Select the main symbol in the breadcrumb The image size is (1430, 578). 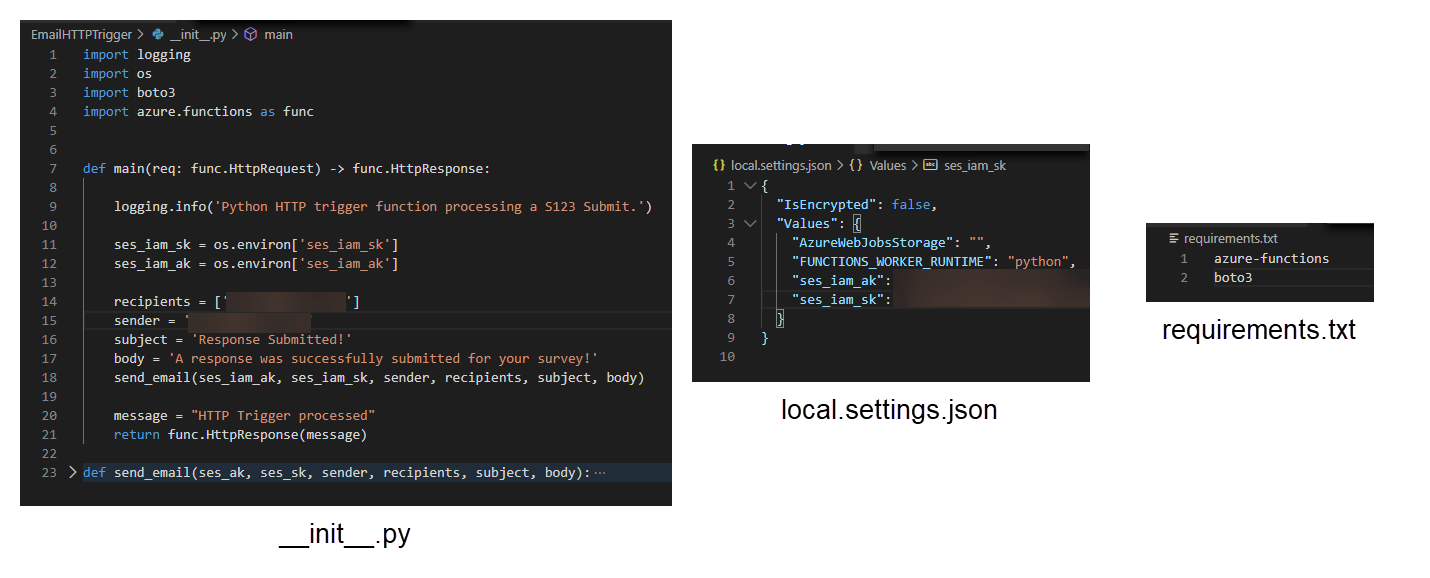278,34
